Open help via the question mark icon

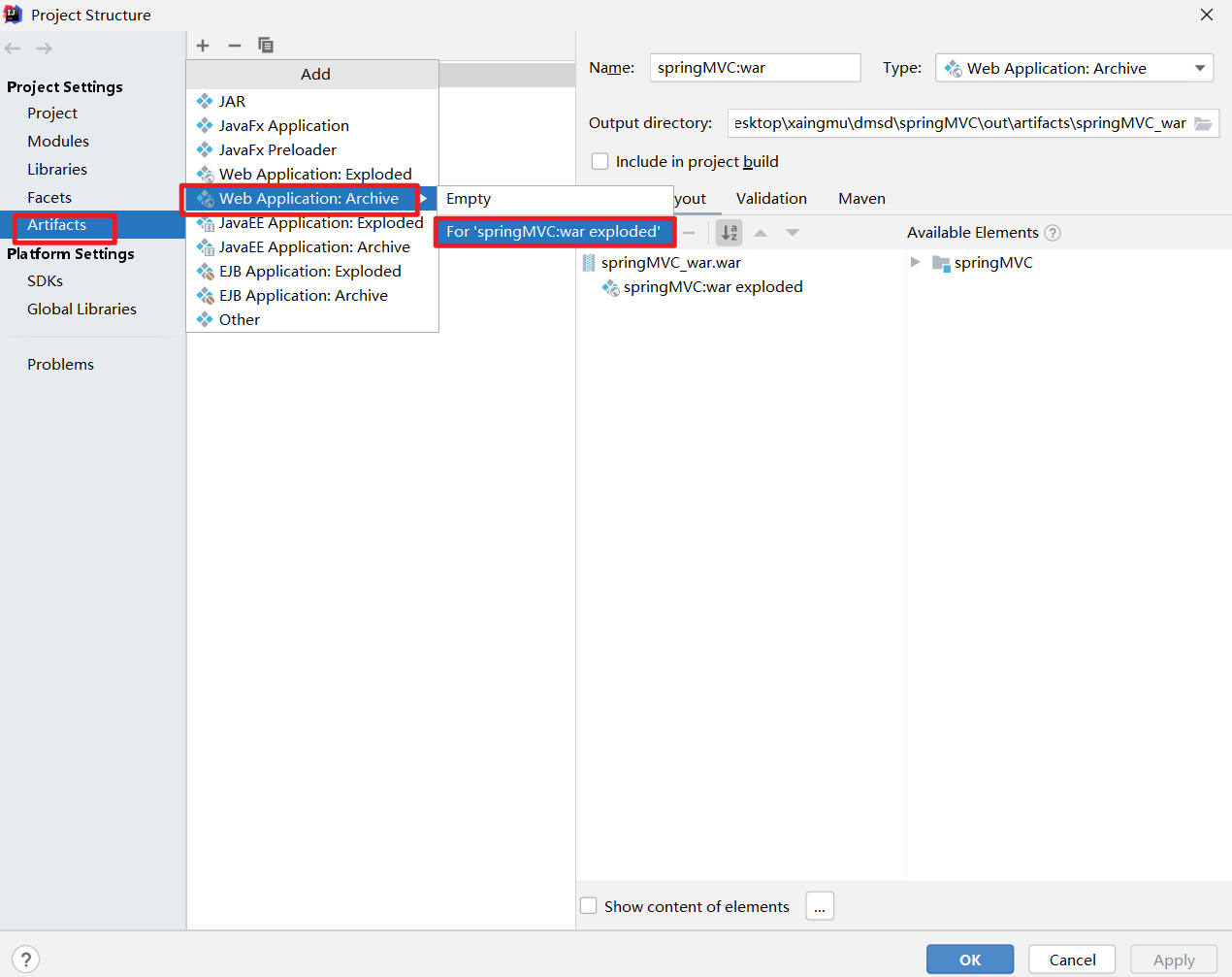click(25, 959)
